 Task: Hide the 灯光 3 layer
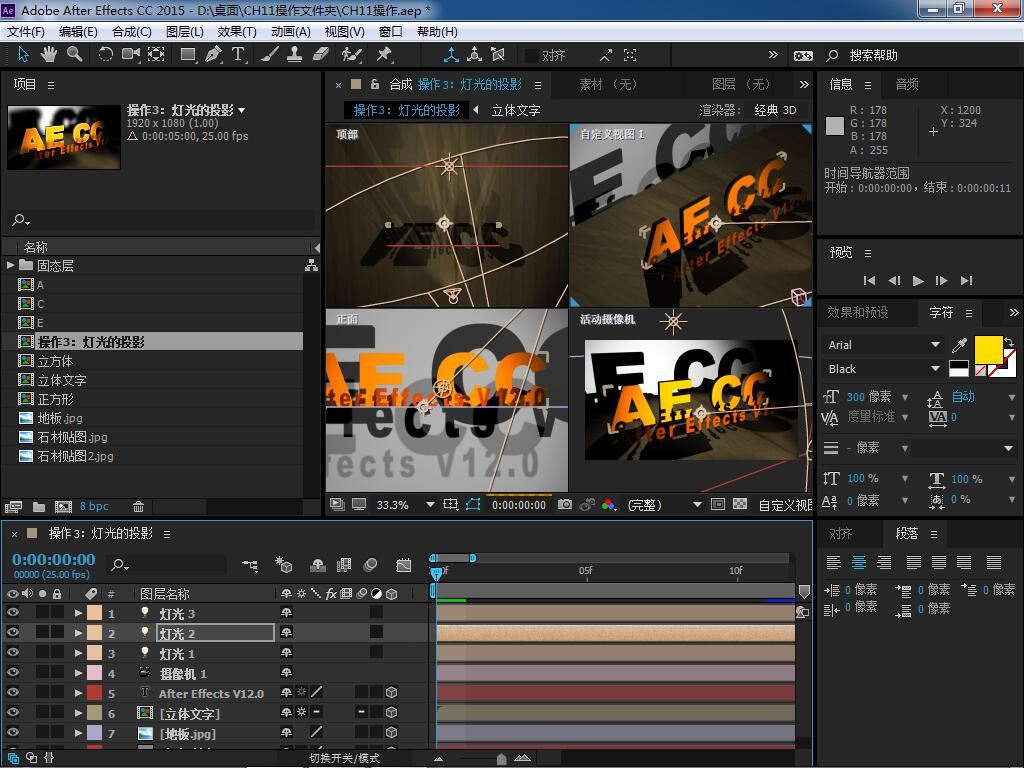tap(12, 613)
